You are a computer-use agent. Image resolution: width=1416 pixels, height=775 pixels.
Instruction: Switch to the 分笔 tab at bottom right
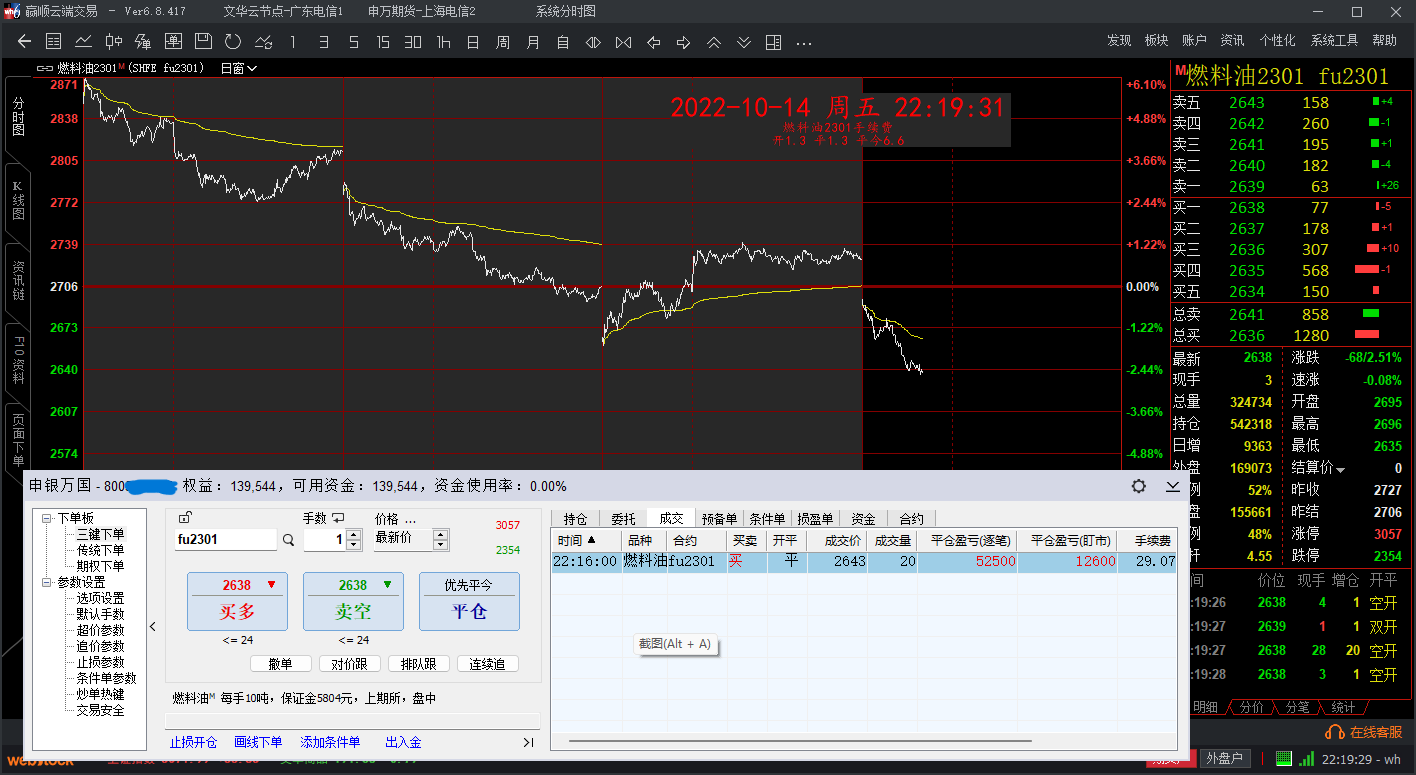(1297, 707)
